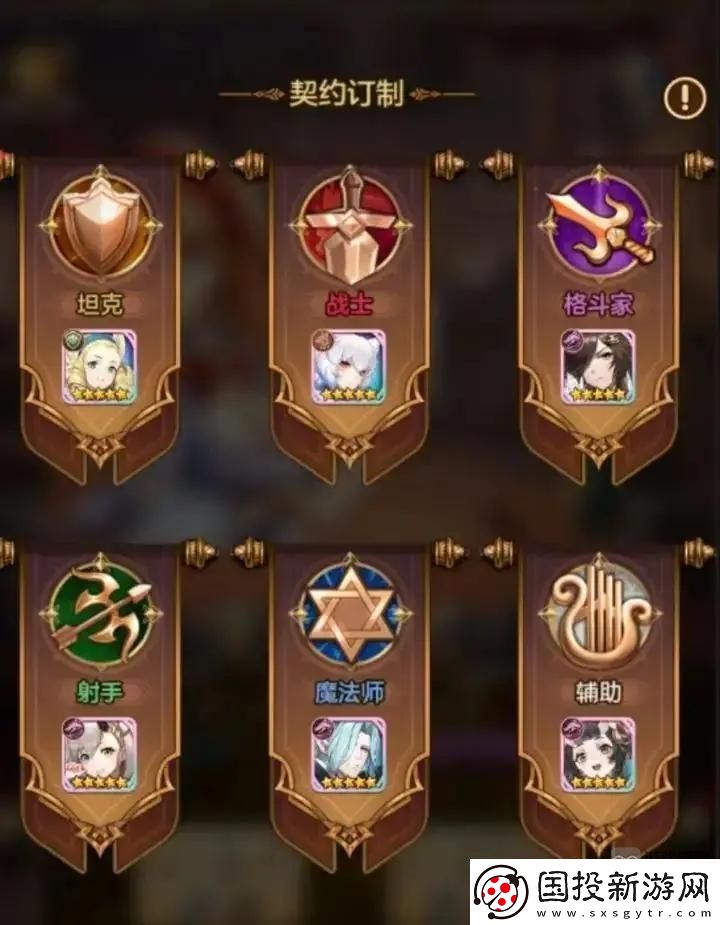The width and height of the screenshot is (720, 925).
Task: Select the purple 格斗家 label
Action: tap(598, 304)
